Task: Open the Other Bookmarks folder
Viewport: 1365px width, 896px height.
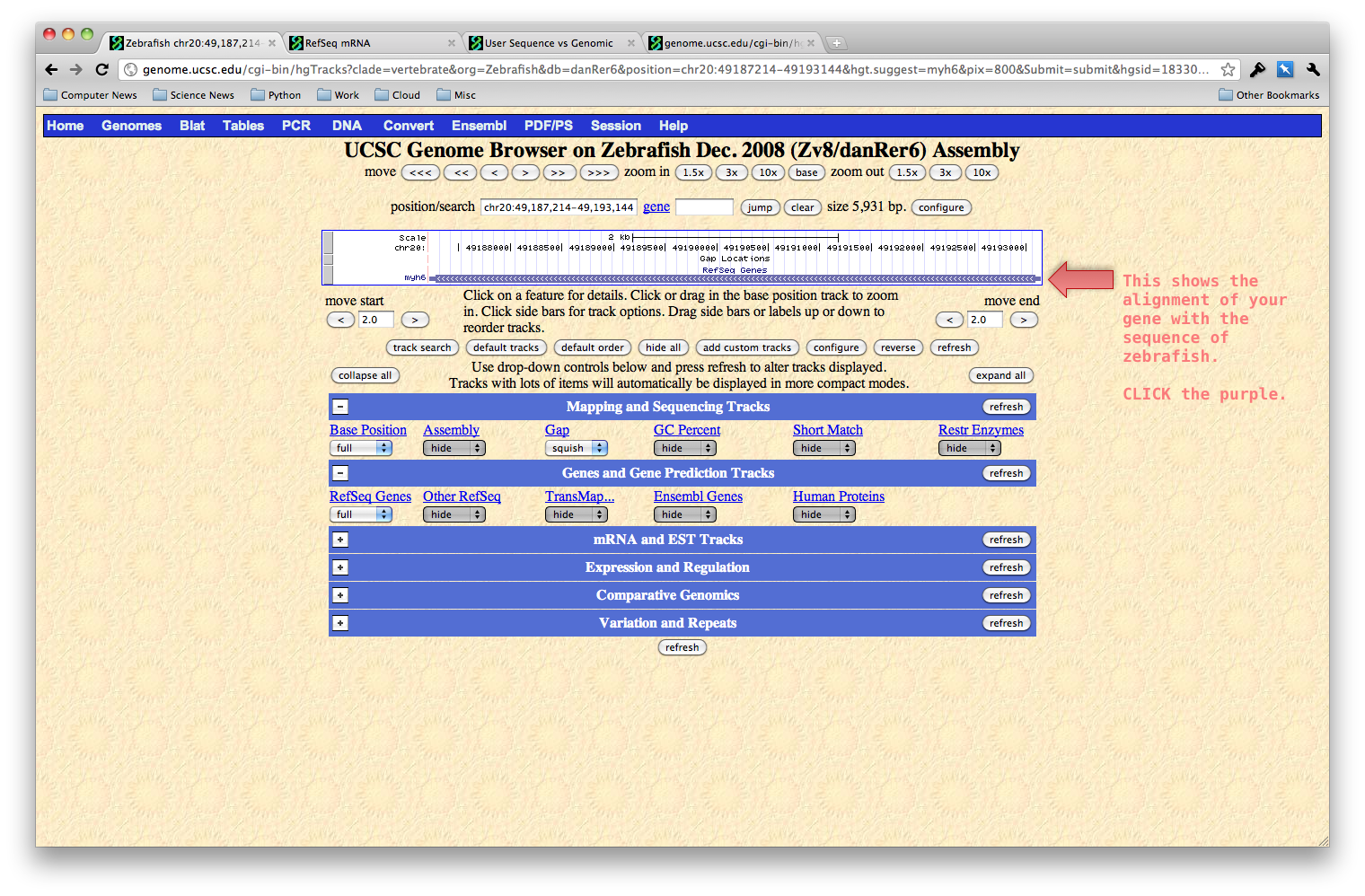Action: pyautogui.click(x=1269, y=95)
